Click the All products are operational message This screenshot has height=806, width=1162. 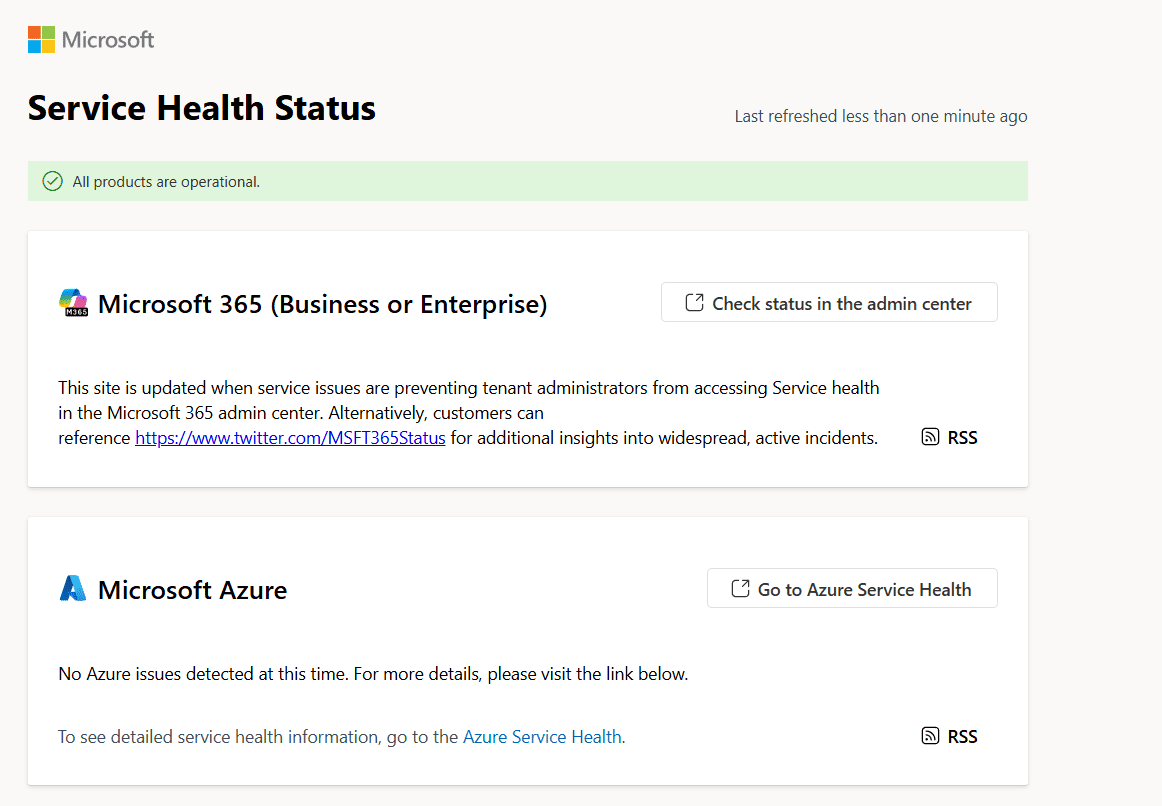click(166, 182)
